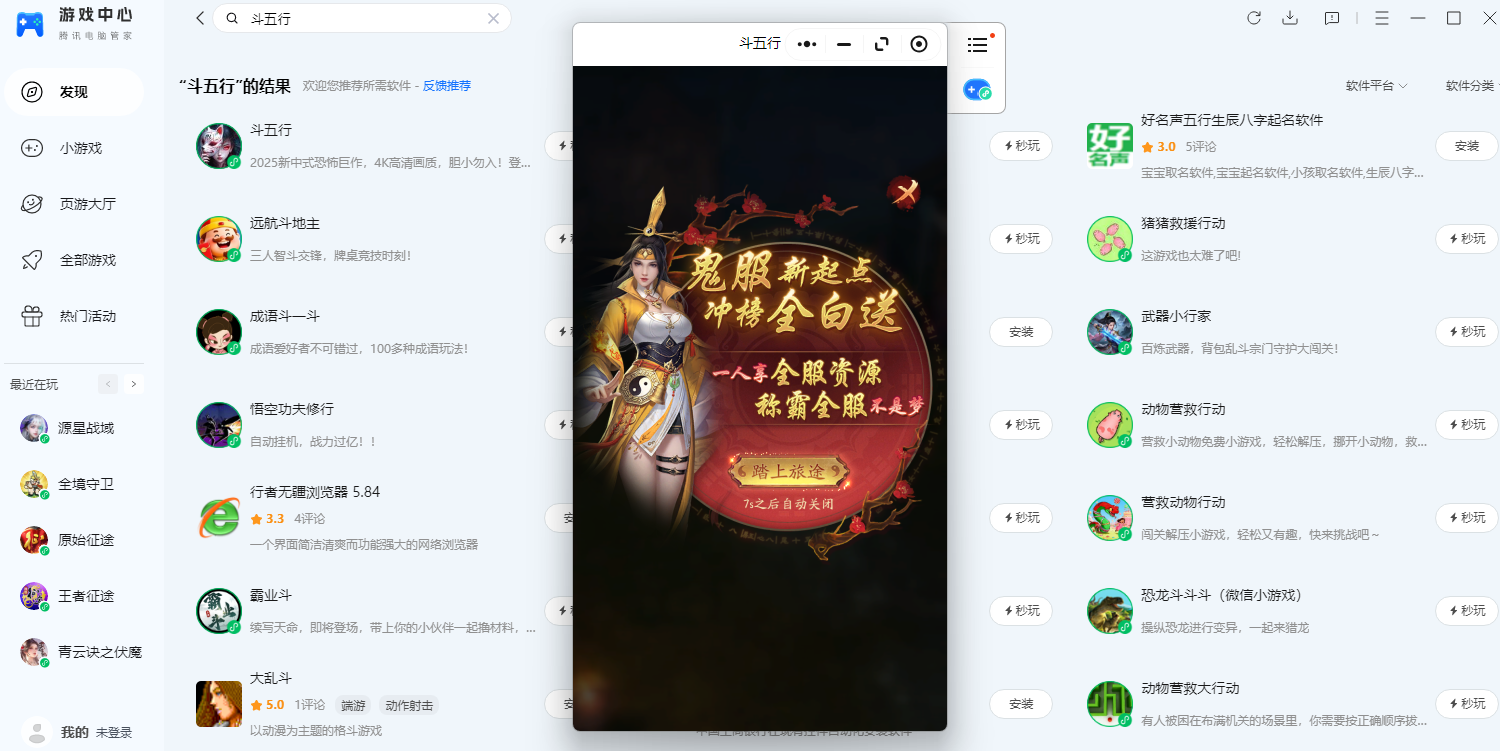Click 秒玩 for 猪猪救援行动
Image resolution: width=1500 pixels, height=751 pixels.
1467,239
